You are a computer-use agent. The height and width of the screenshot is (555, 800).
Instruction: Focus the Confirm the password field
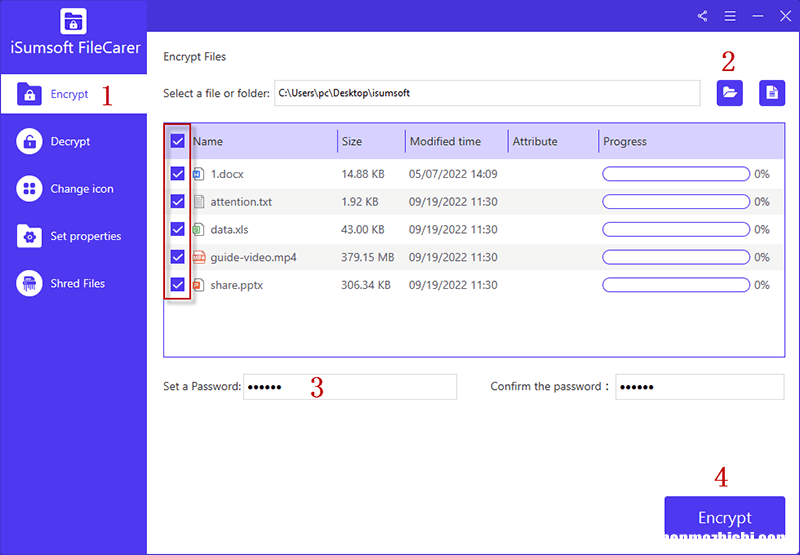click(x=699, y=387)
